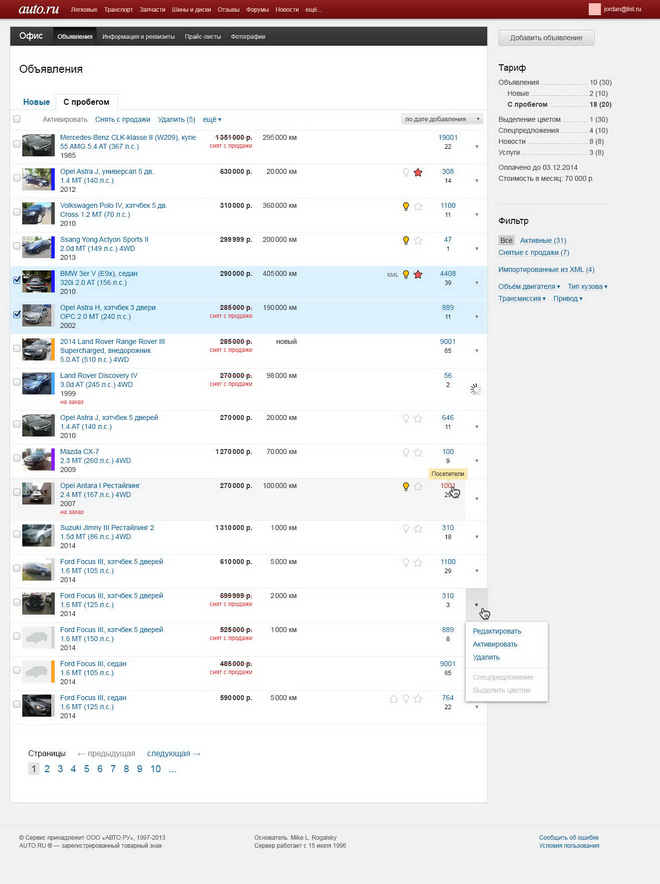This screenshot has height=884, width=660.
Task: Expand the 'ещё' actions dropdown in the toolbar
Action: point(212,120)
